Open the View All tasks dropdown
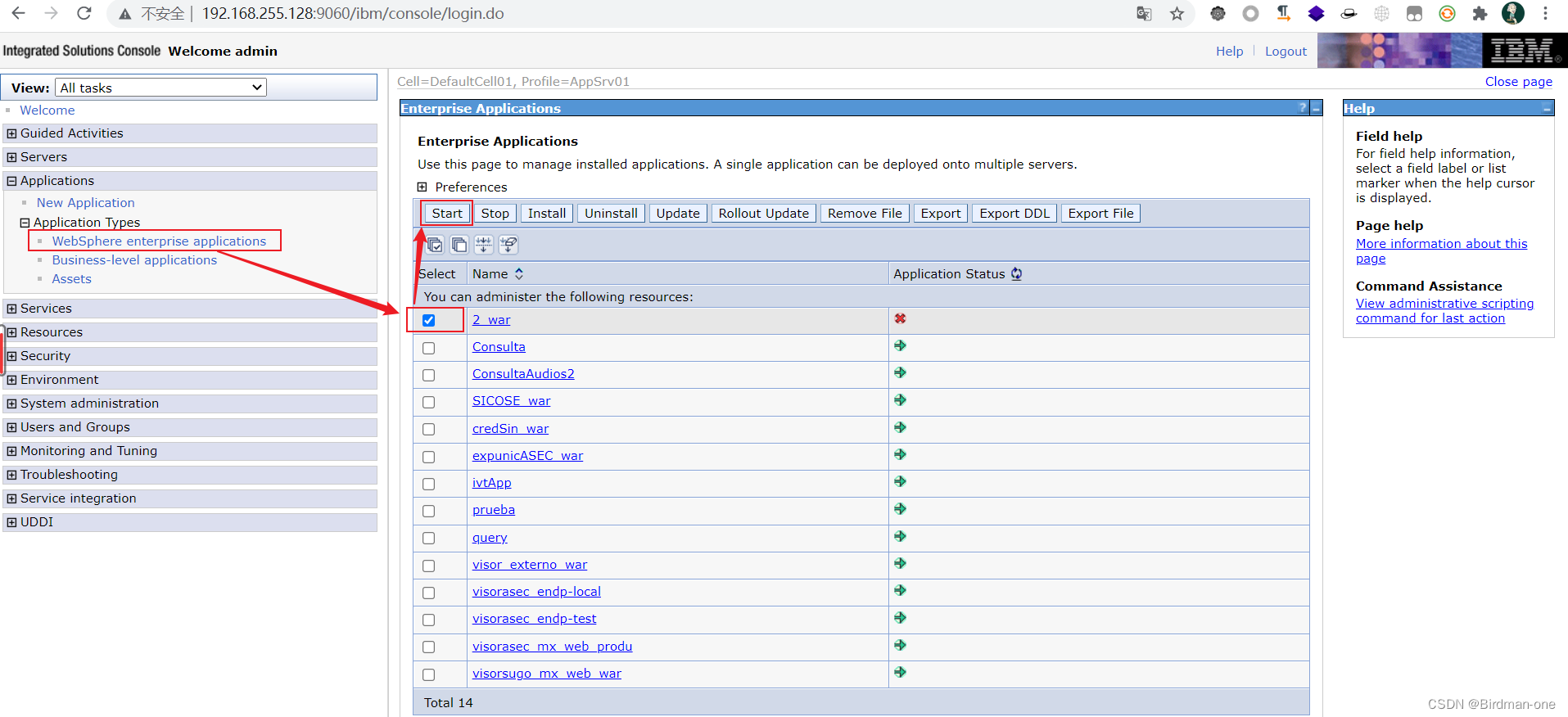Screen dimensions: 1568x717 (x=160, y=88)
